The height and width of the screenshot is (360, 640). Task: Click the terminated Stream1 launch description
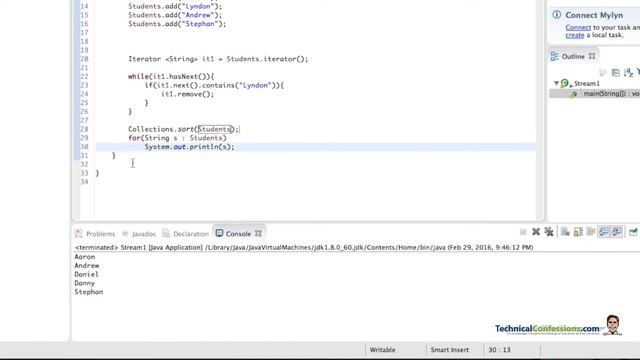pyautogui.click(x=304, y=247)
